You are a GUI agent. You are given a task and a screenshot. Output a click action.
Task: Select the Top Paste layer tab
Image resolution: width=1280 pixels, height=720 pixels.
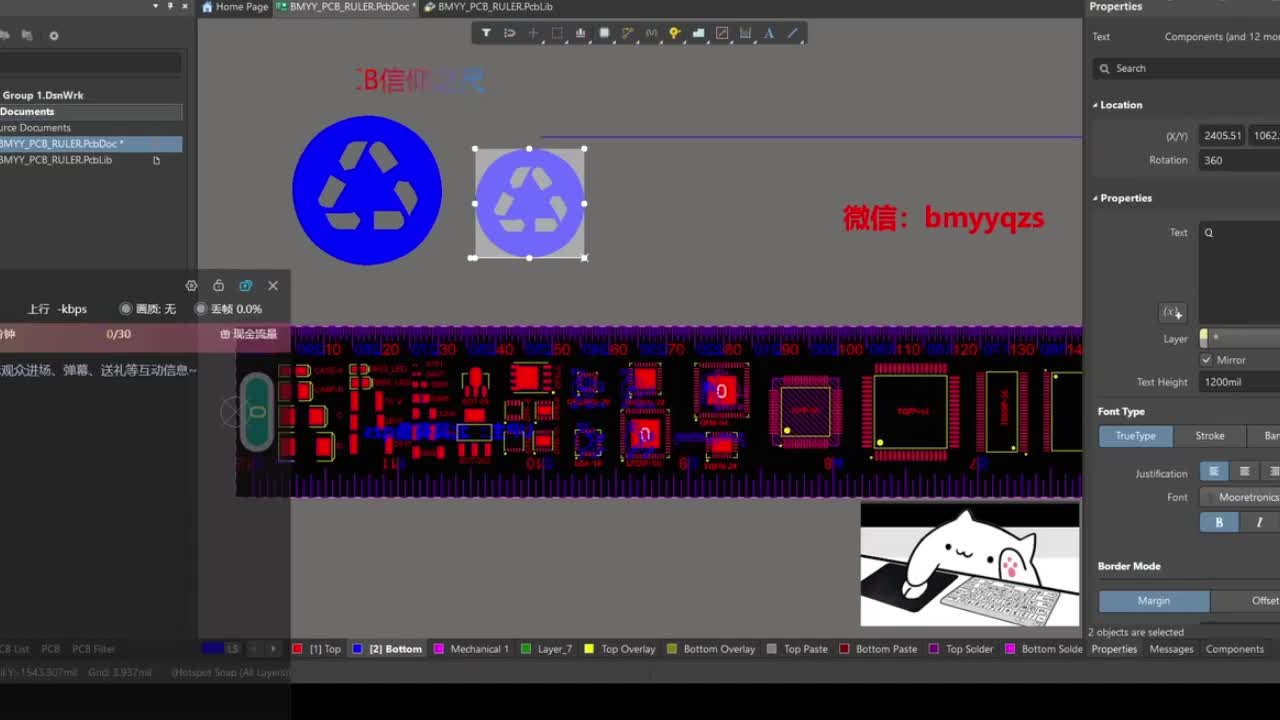pyautogui.click(x=797, y=649)
